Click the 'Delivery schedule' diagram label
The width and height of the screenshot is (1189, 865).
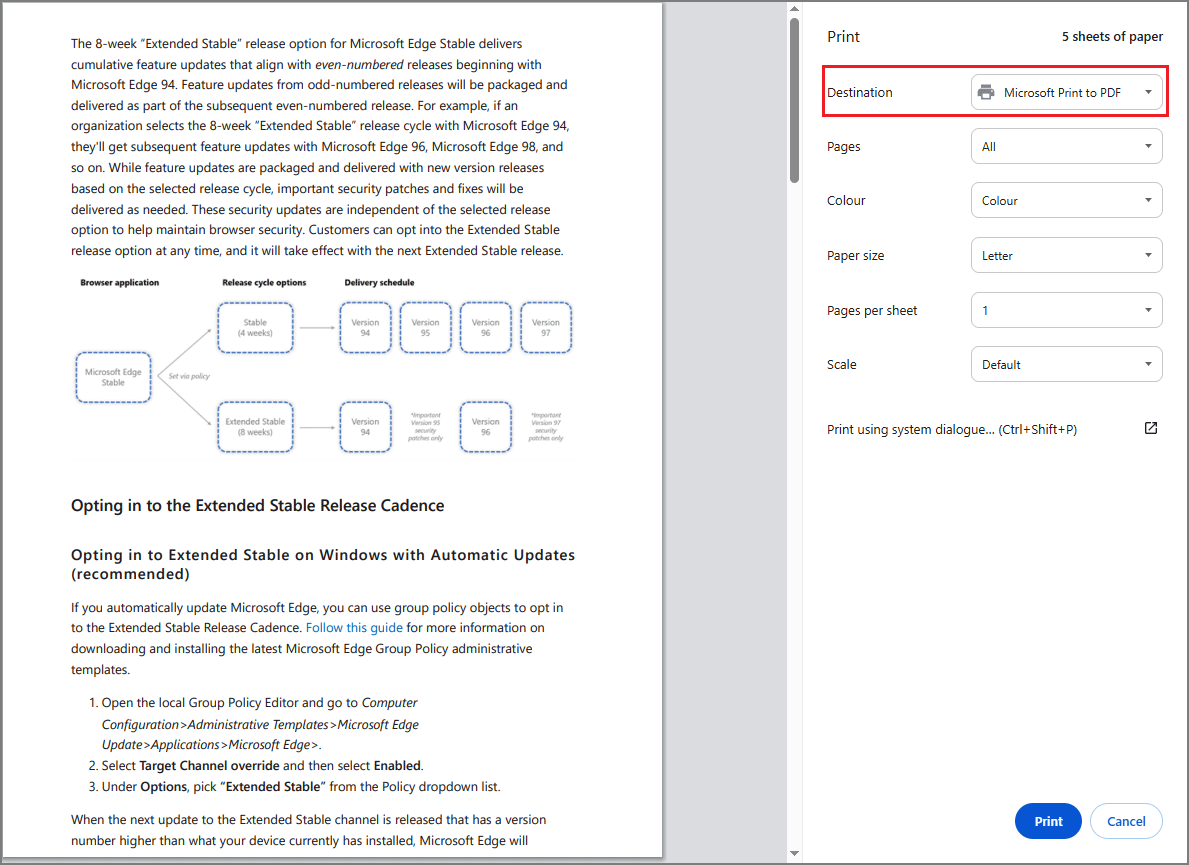click(379, 282)
